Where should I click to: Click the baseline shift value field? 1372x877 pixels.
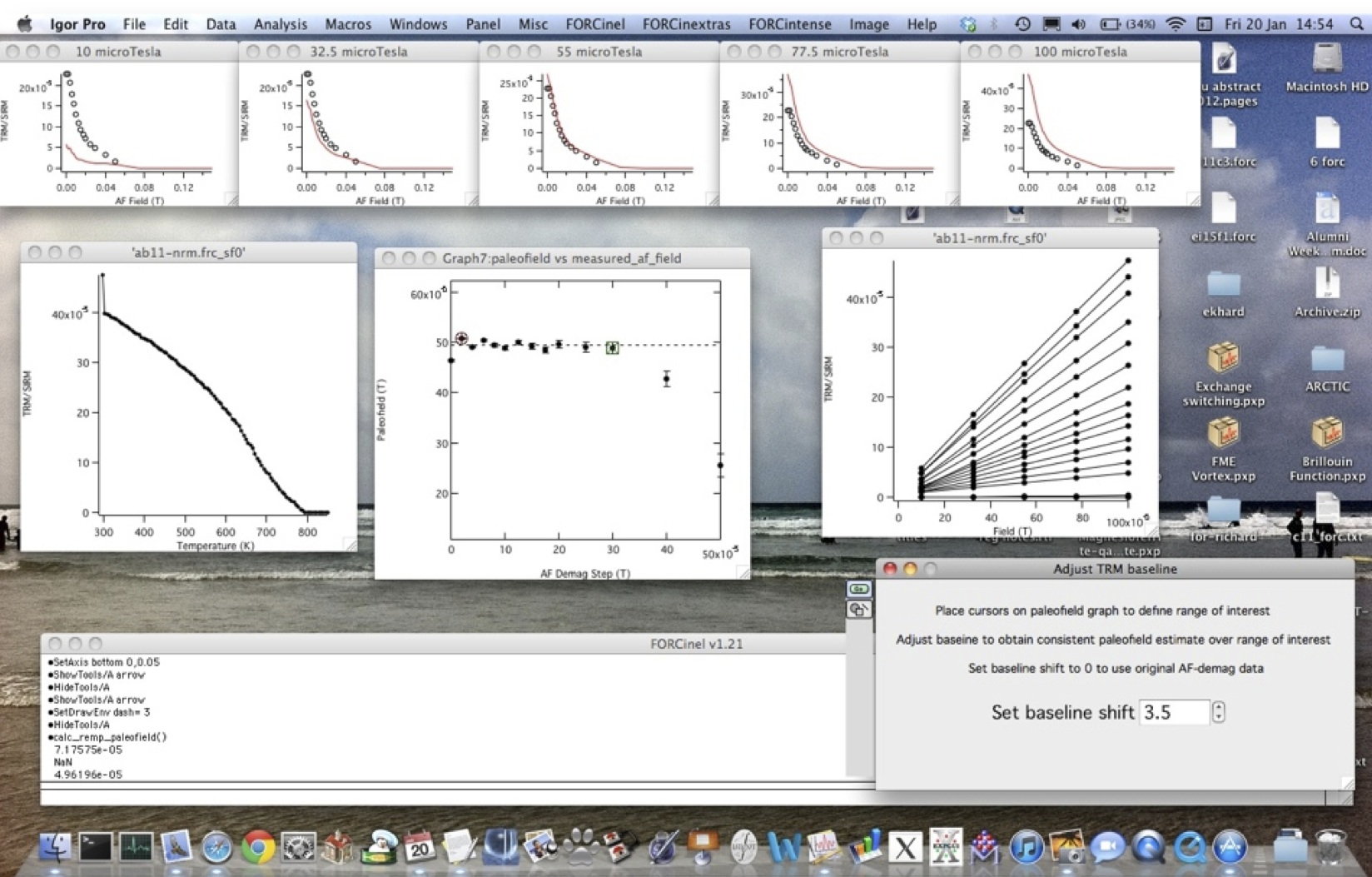1173,712
